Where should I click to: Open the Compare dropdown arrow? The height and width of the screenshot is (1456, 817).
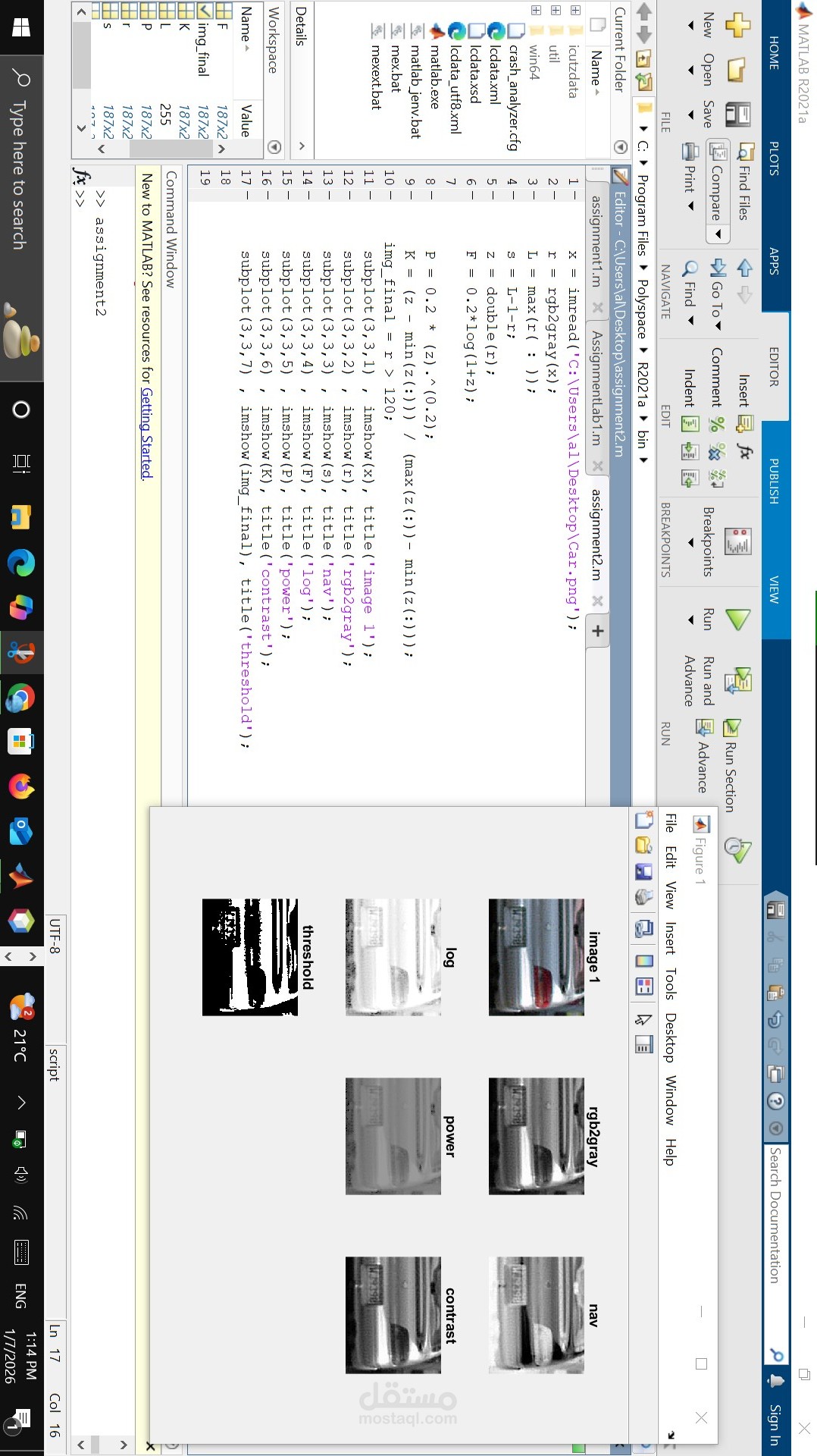pos(717,234)
